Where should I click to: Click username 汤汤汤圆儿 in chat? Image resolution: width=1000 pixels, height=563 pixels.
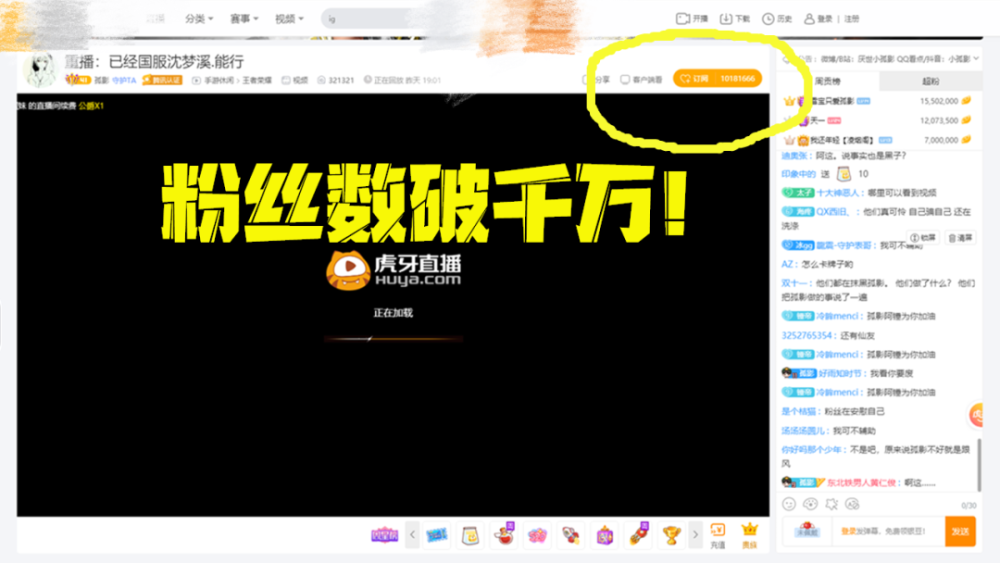tap(805, 430)
